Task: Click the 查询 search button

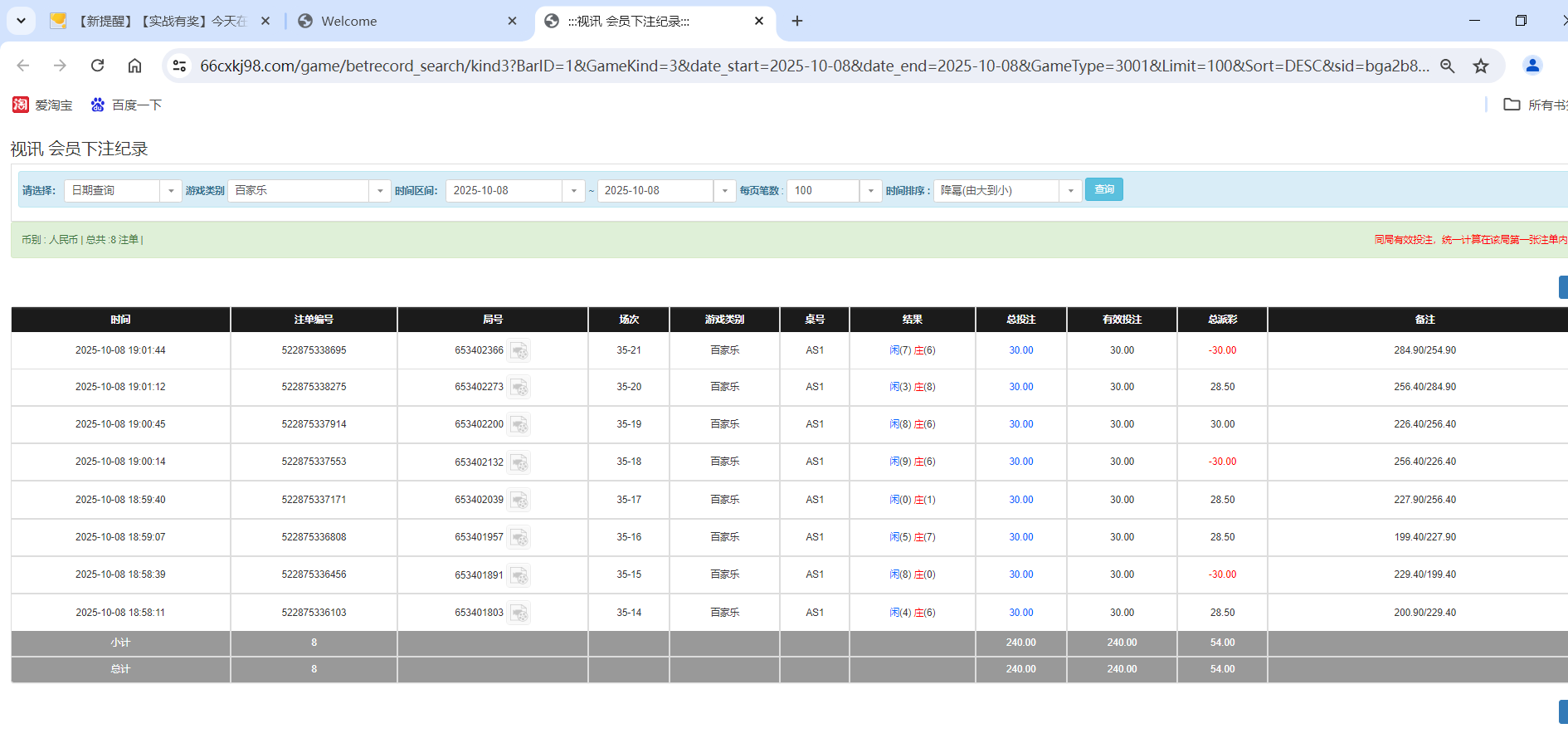Action: [1103, 190]
